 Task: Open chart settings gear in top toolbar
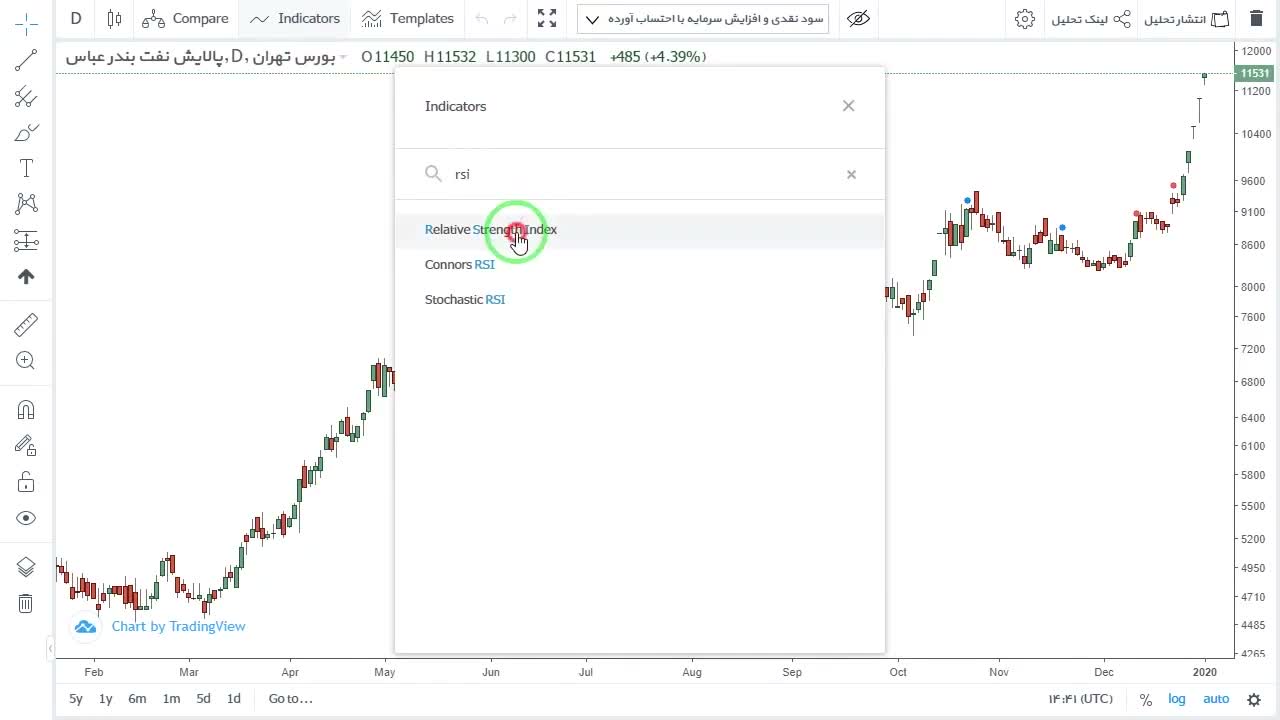1024,18
